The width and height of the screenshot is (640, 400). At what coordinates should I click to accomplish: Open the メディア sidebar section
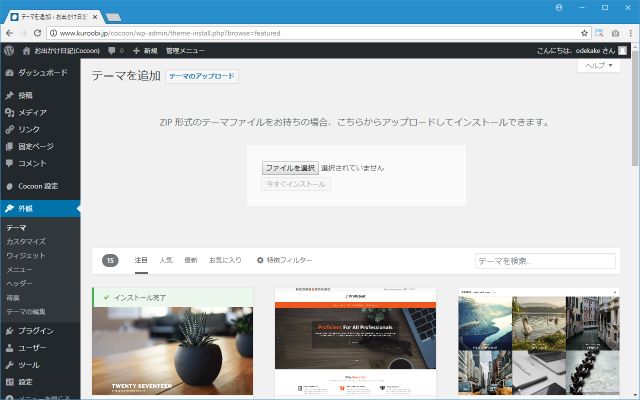32,112
